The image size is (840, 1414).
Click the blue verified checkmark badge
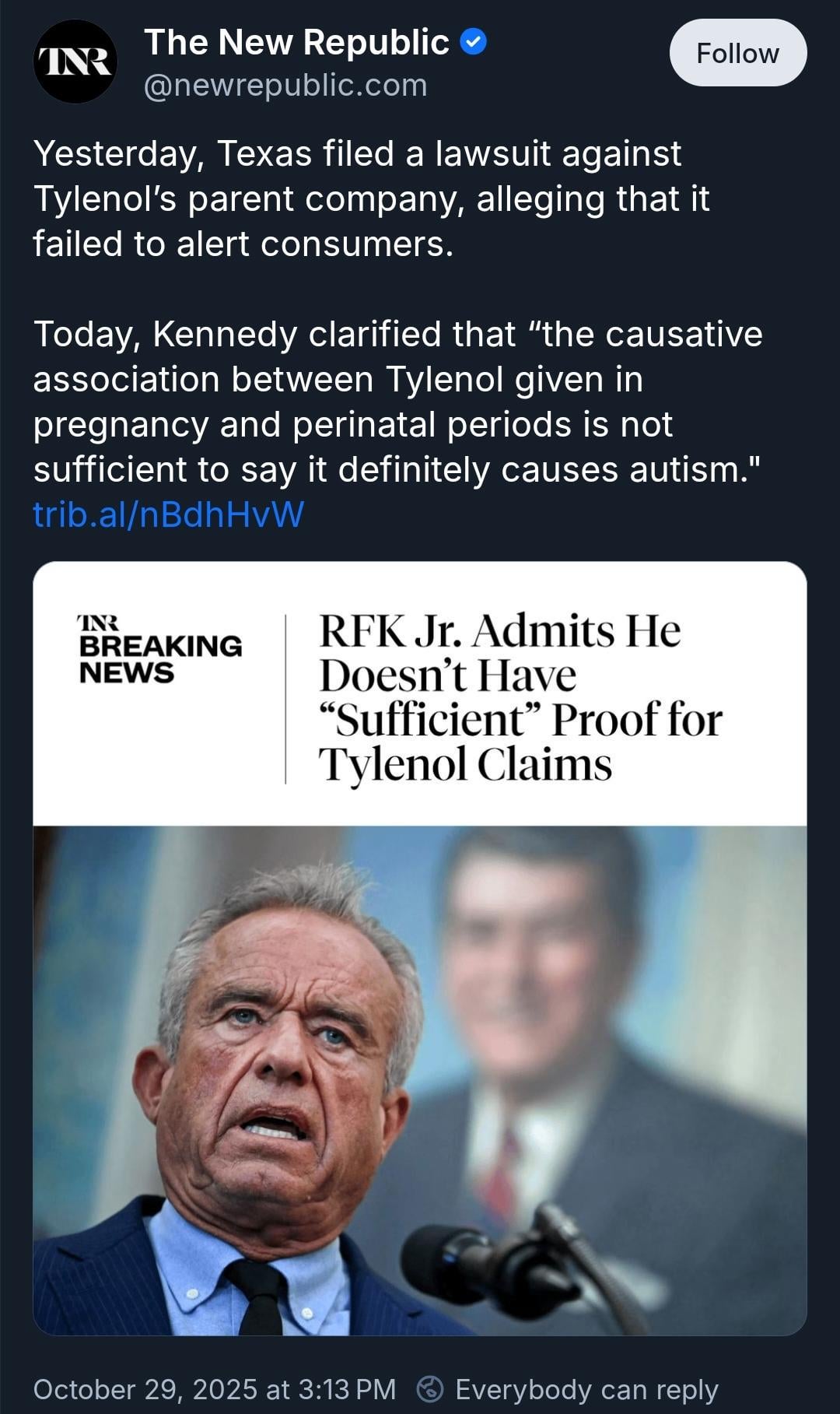pyautogui.click(x=473, y=42)
